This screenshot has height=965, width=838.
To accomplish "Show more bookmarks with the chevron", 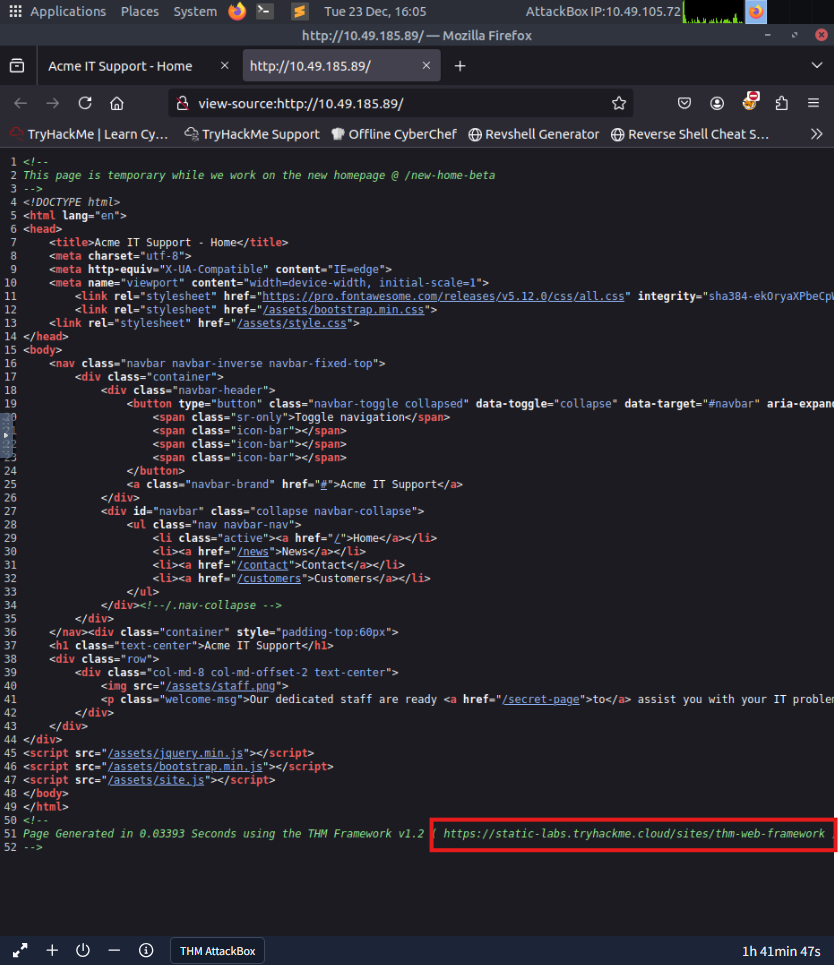I will (x=816, y=134).
